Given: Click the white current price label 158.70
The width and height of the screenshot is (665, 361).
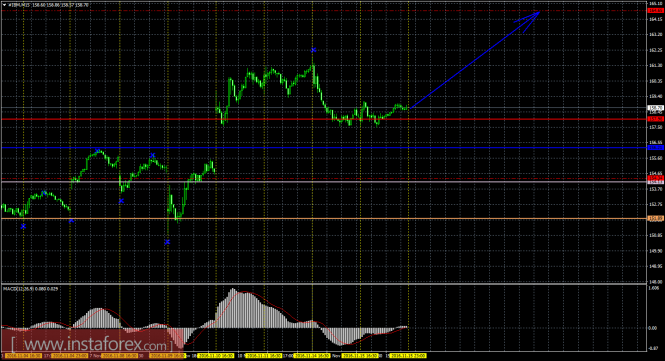Looking at the screenshot, I should point(656,108).
